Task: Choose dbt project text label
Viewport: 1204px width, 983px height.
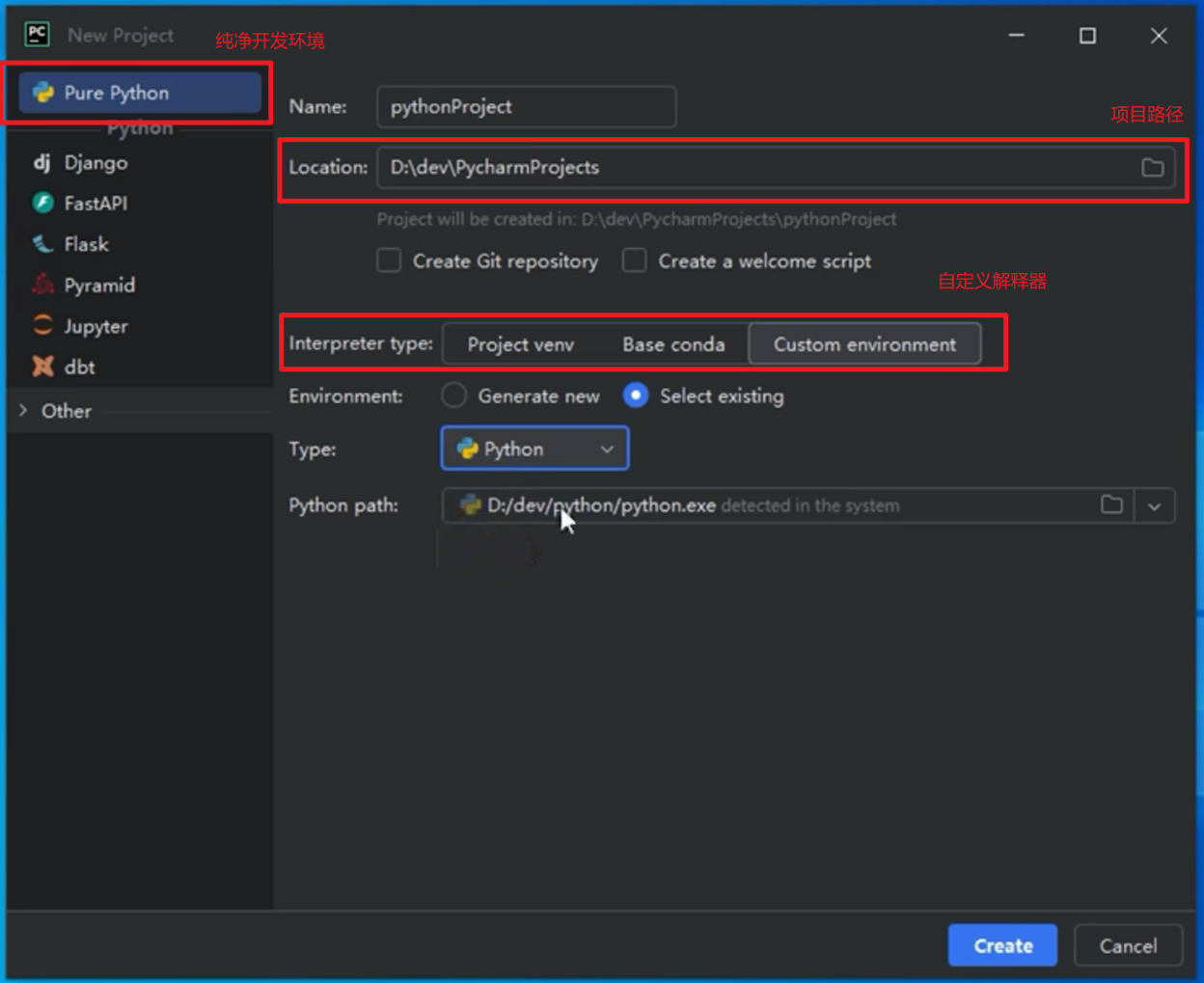Action: coord(79,367)
